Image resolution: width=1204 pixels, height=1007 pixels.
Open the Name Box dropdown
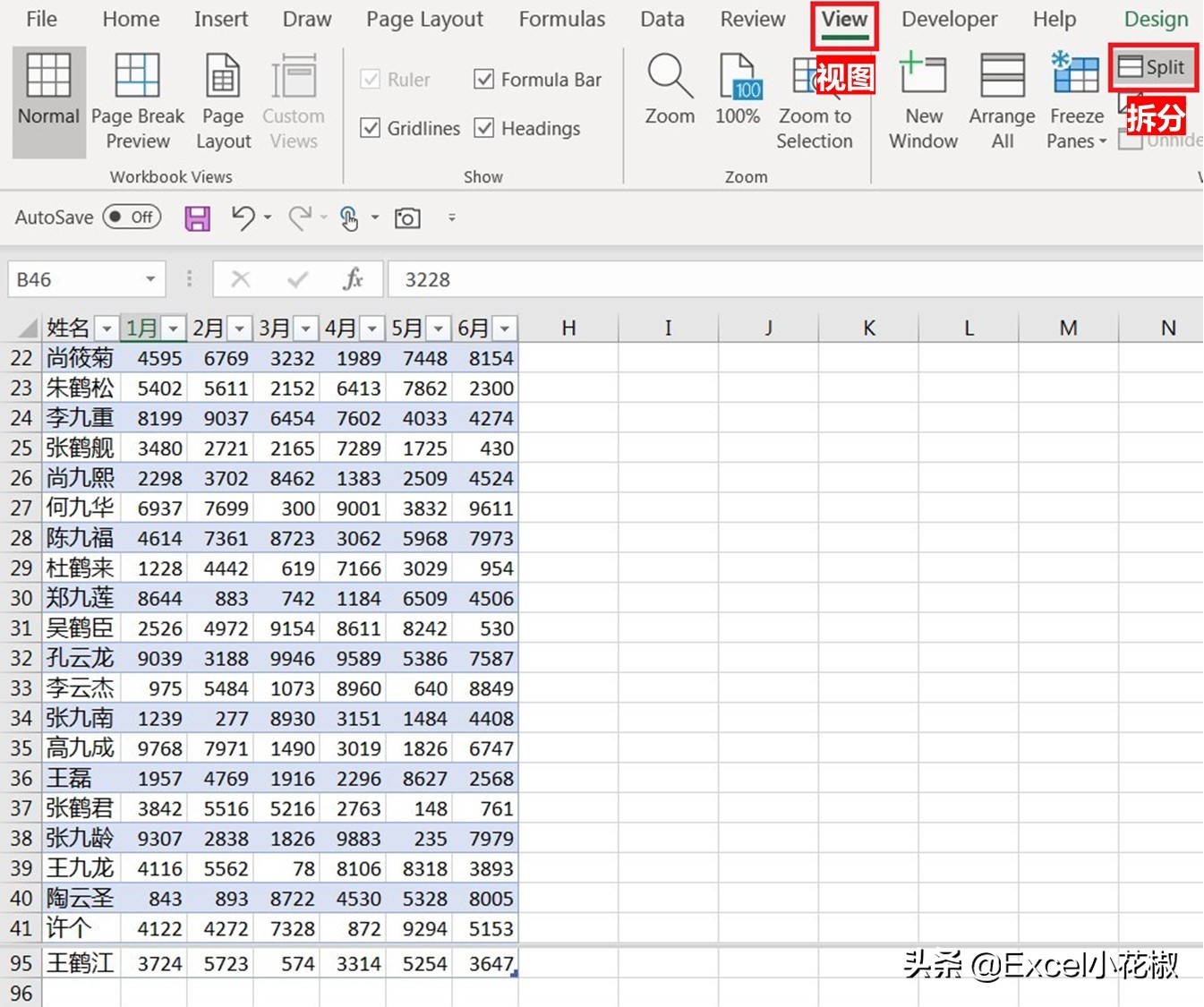tap(150, 278)
